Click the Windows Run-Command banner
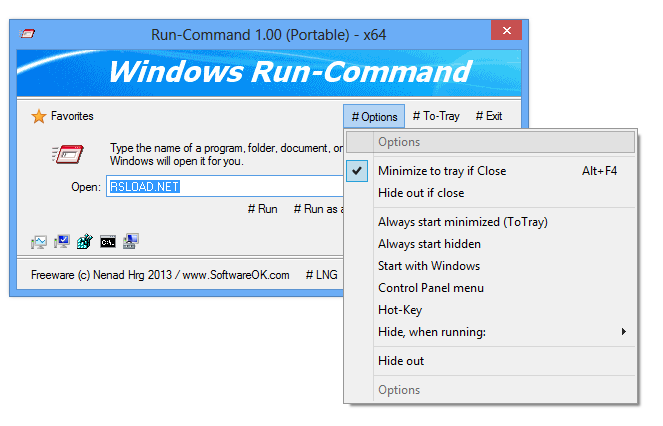663x426 pixels. click(x=269, y=73)
